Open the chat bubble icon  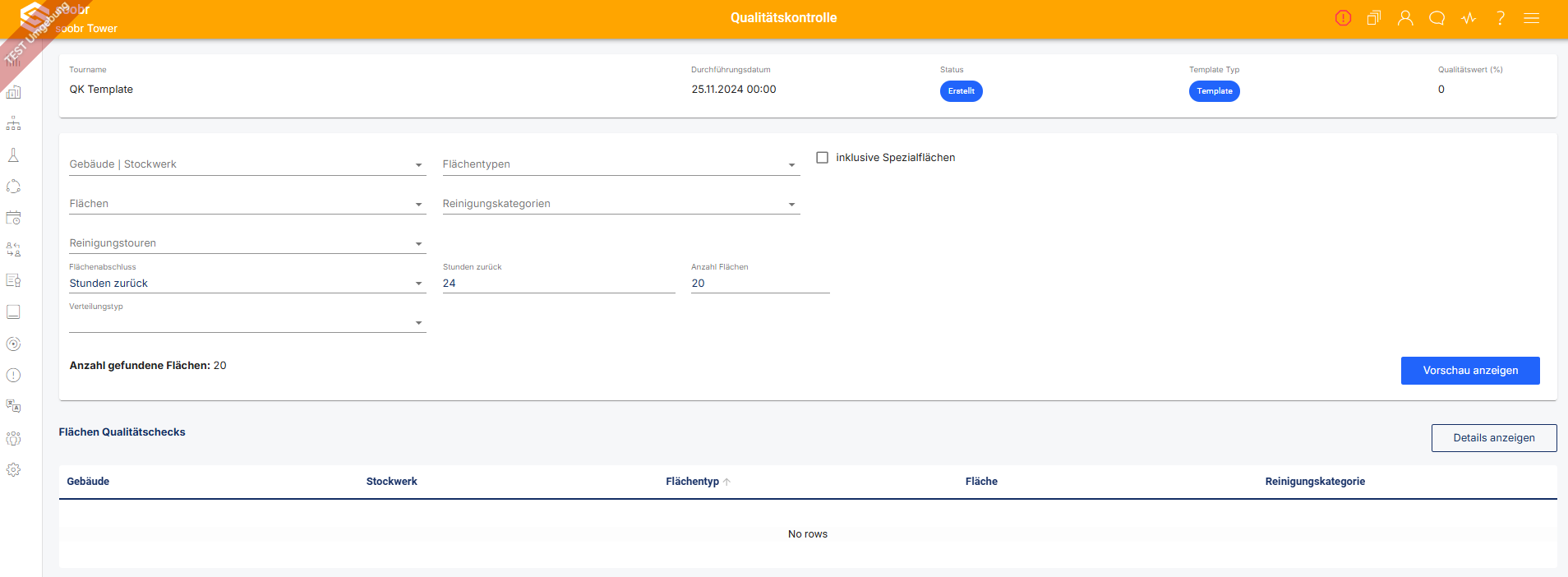1437,18
